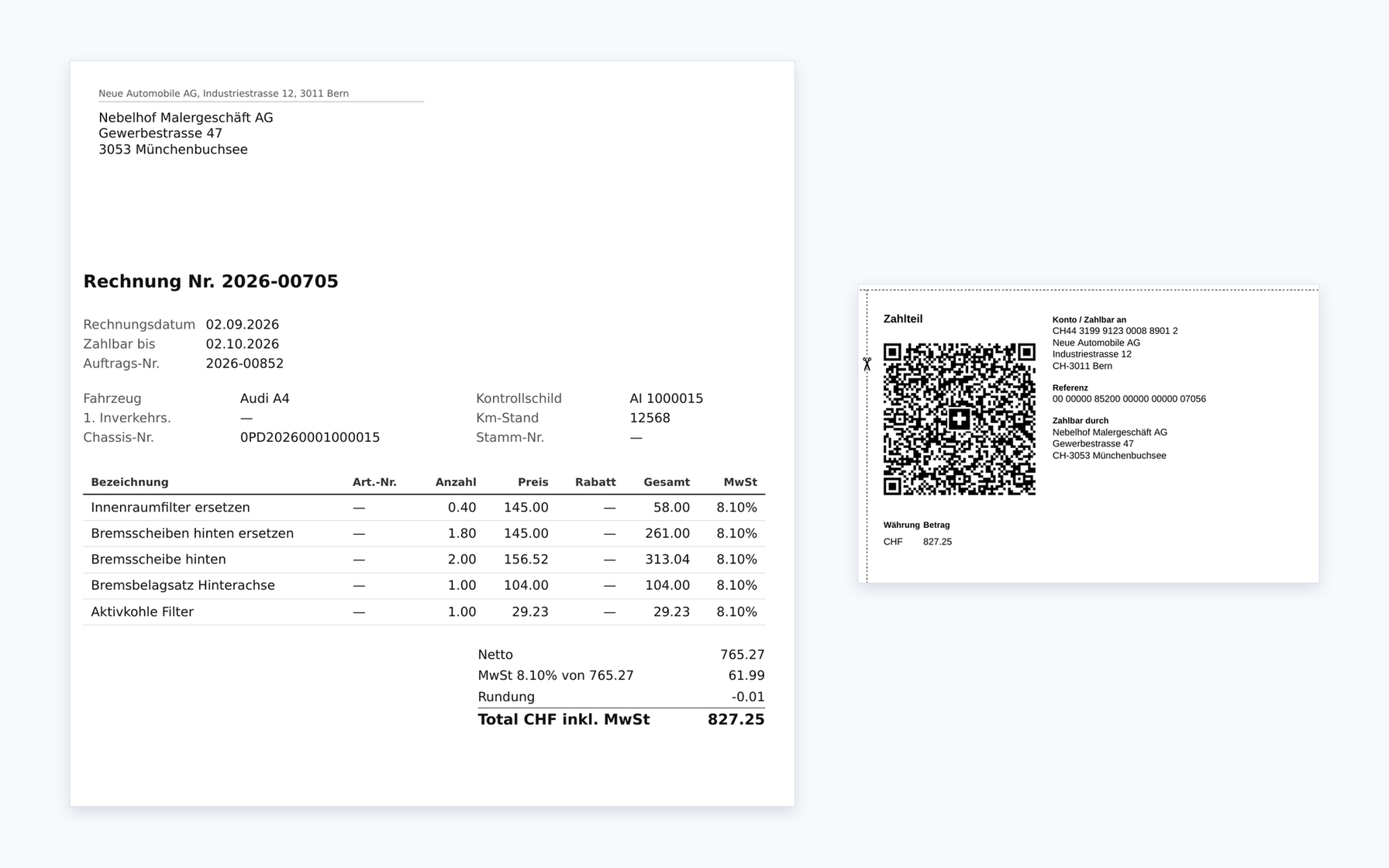
Task: Click sender line Neue Automobile AG, Industriestrasse 12
Action: [x=223, y=93]
